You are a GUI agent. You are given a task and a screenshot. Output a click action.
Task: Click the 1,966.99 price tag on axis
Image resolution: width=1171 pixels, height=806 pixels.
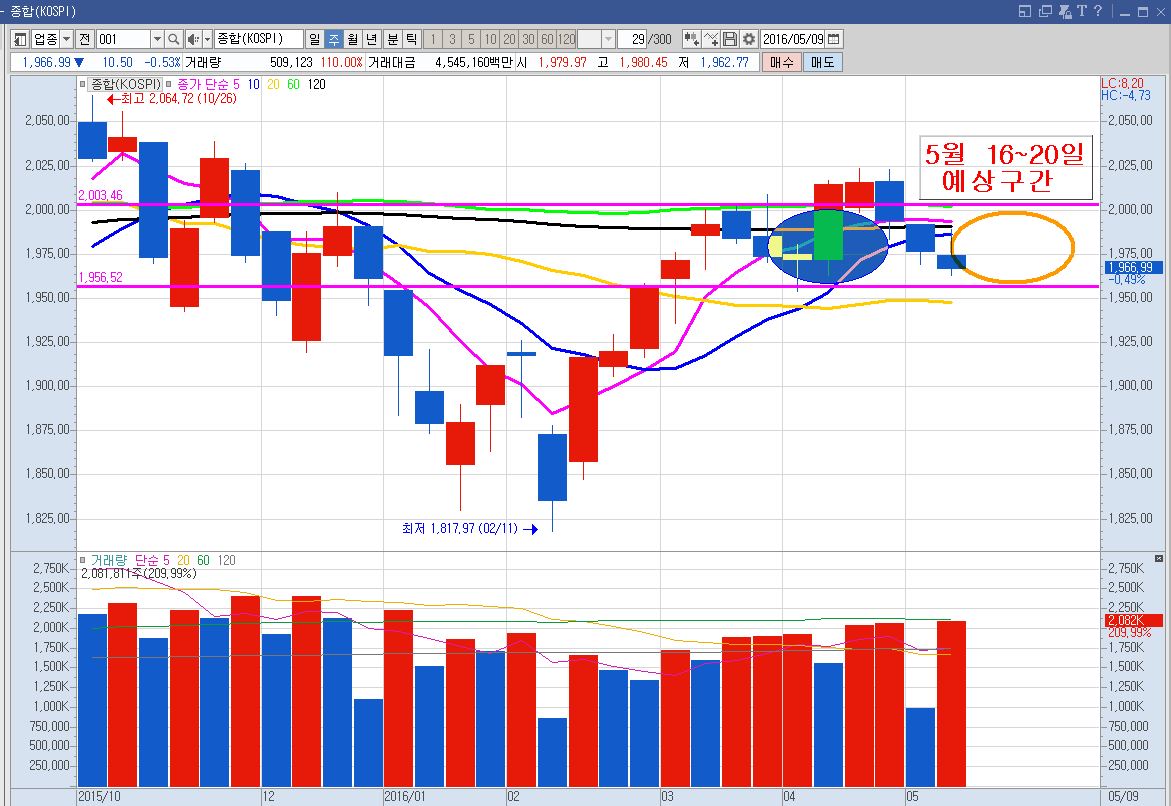(x=1132, y=267)
